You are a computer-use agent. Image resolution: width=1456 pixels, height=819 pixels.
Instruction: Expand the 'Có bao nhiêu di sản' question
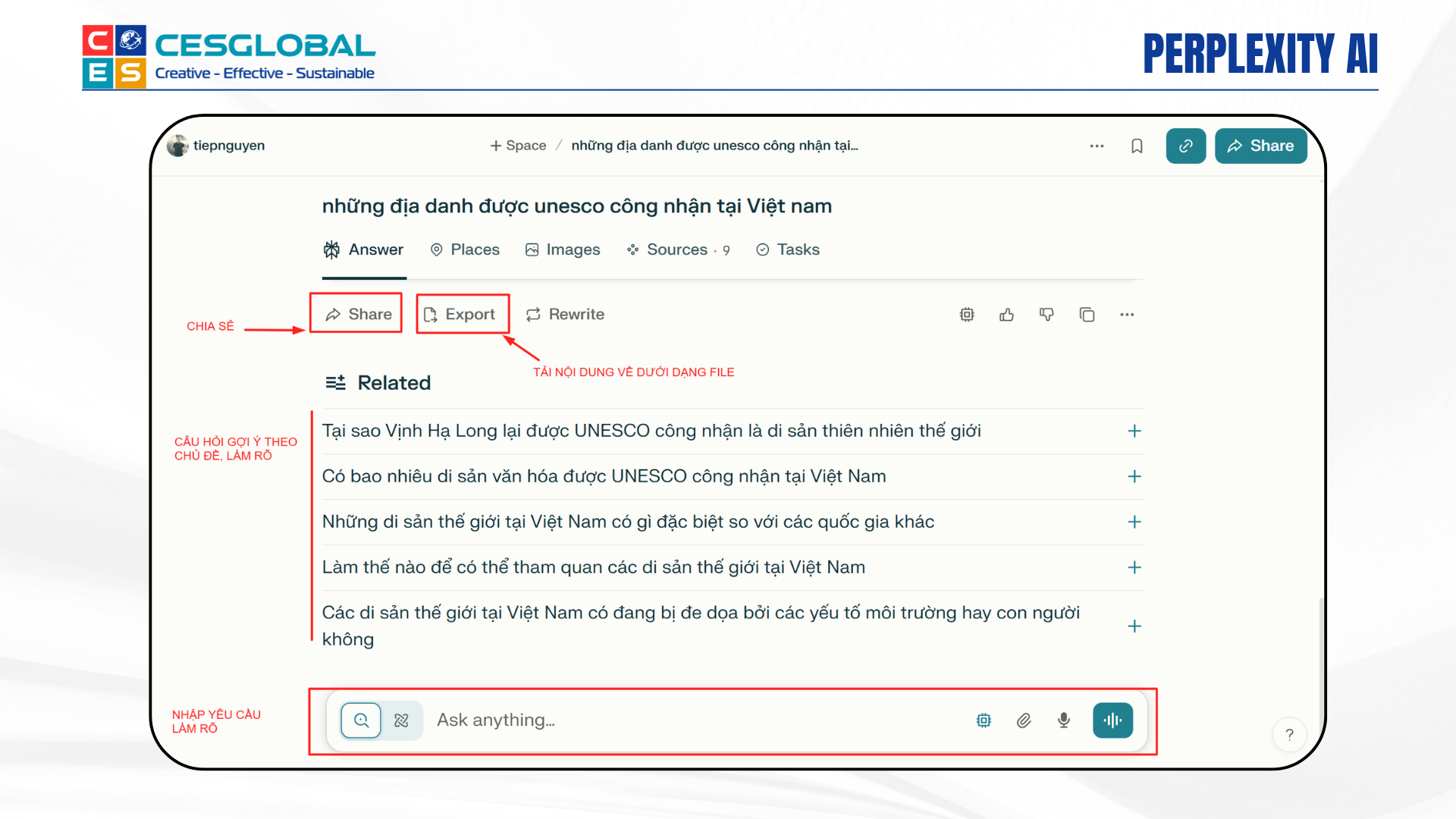click(x=1134, y=476)
